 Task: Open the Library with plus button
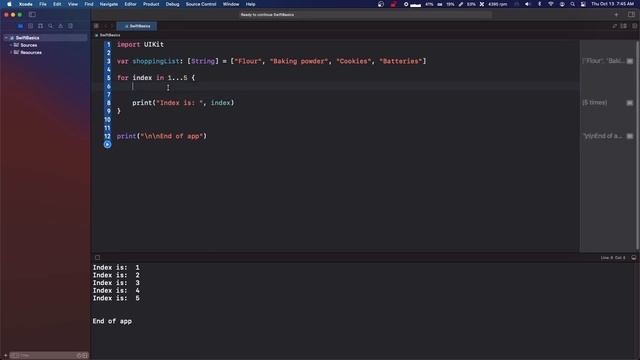616,15
